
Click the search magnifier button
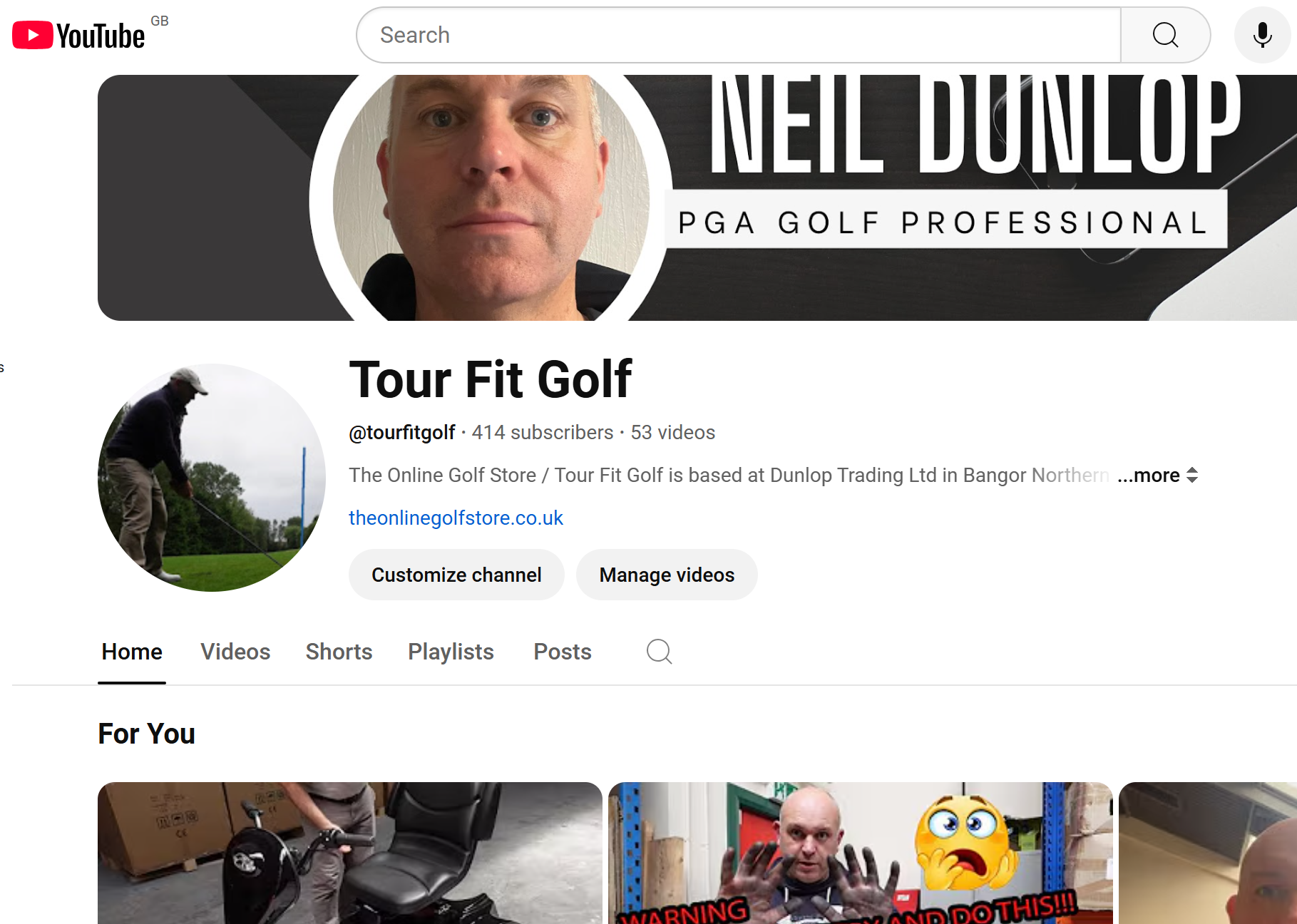click(1165, 35)
